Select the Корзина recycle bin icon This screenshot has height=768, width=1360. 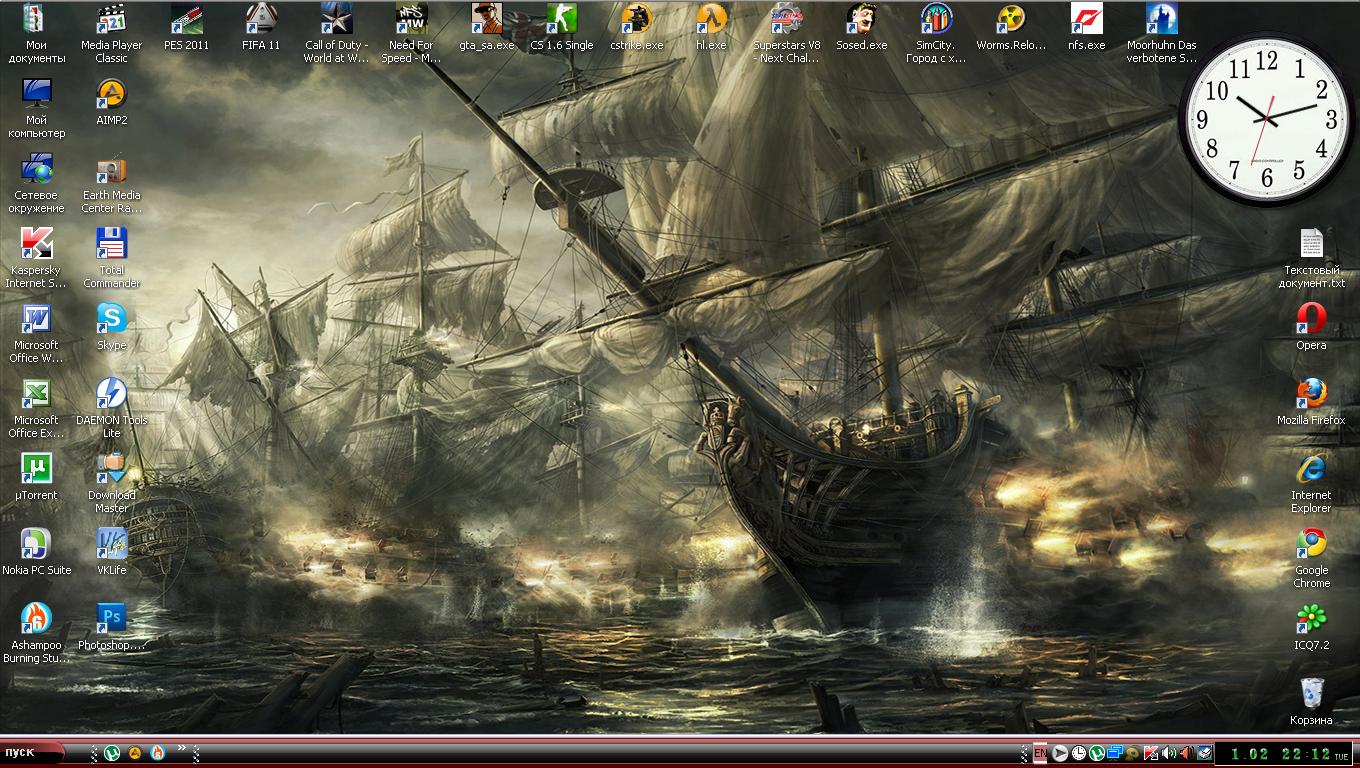[x=1311, y=693]
